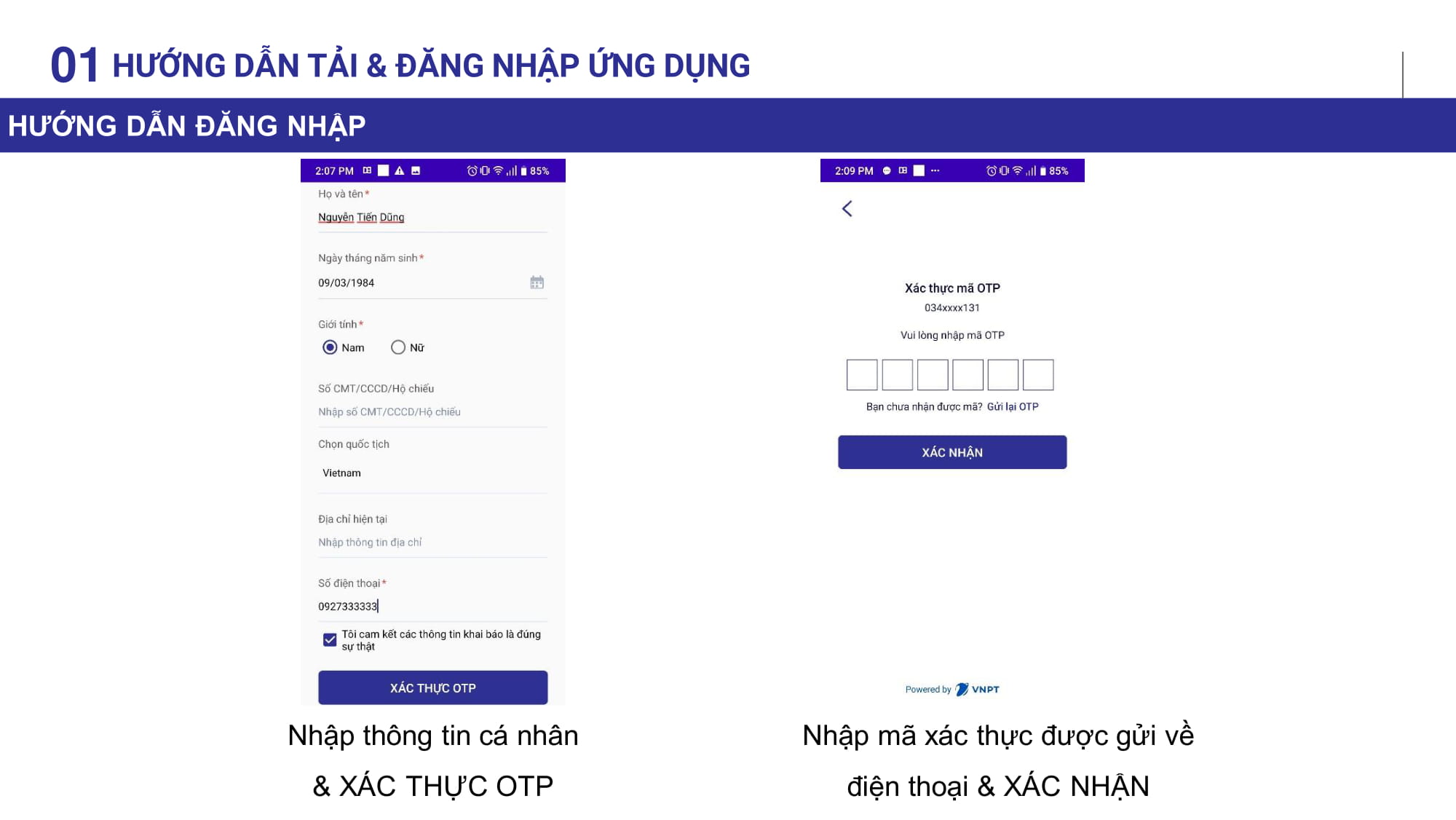Image resolution: width=1456 pixels, height=820 pixels.
Task: Select the Nữ gender radio button
Action: (398, 347)
